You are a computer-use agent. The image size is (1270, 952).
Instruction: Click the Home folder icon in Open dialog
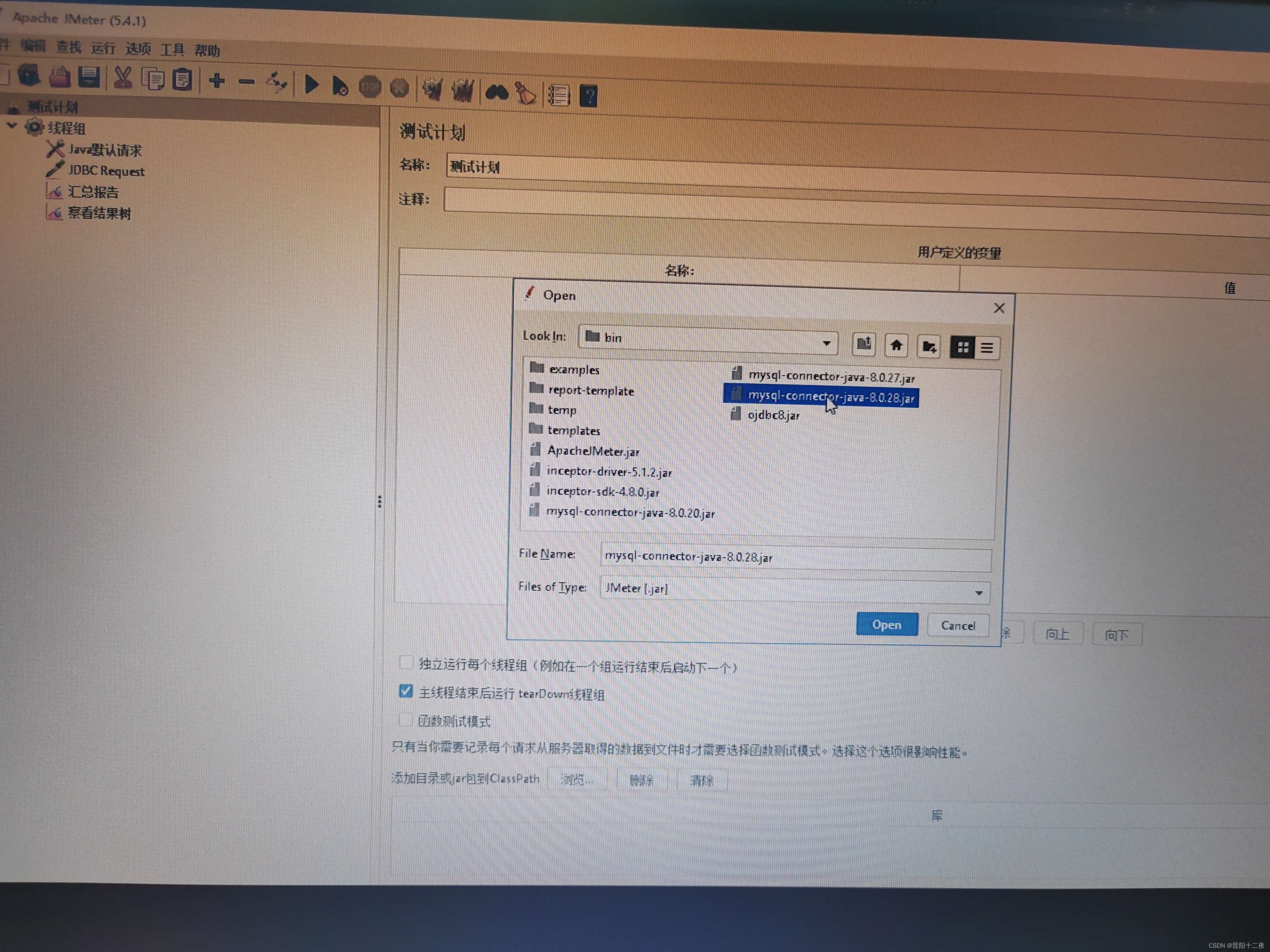pyautogui.click(x=896, y=345)
